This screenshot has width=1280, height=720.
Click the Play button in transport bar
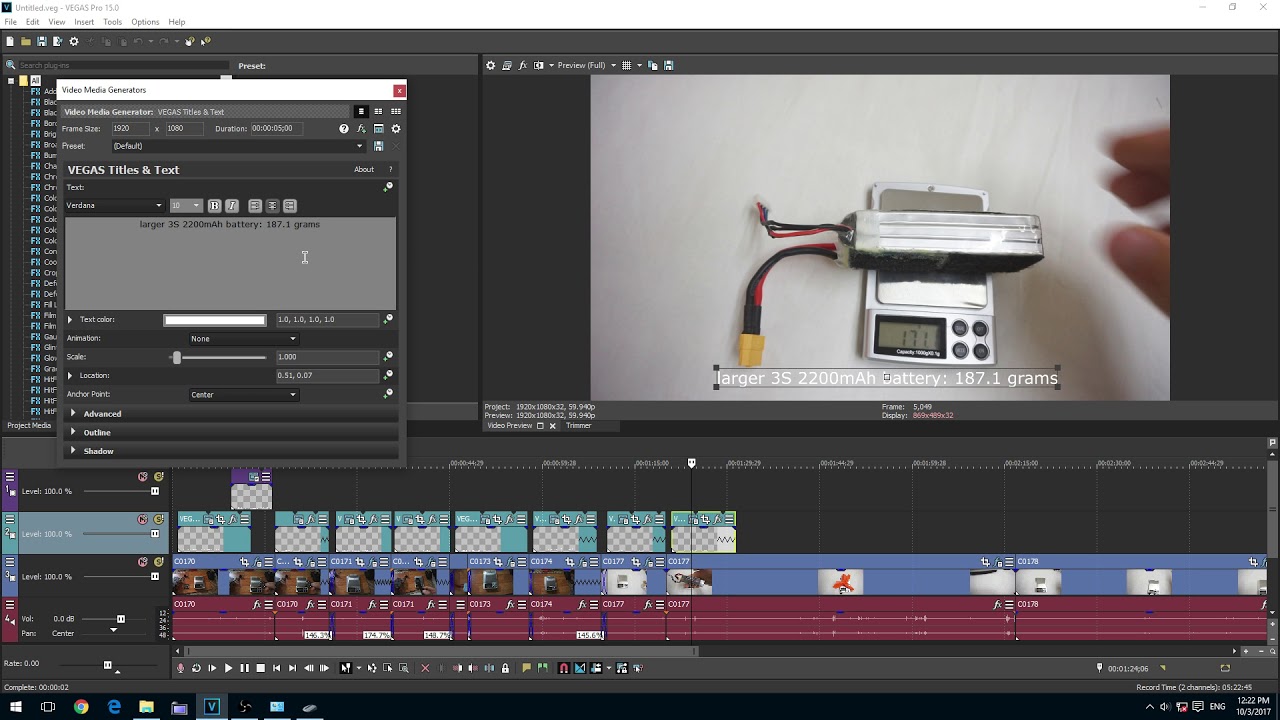point(228,668)
